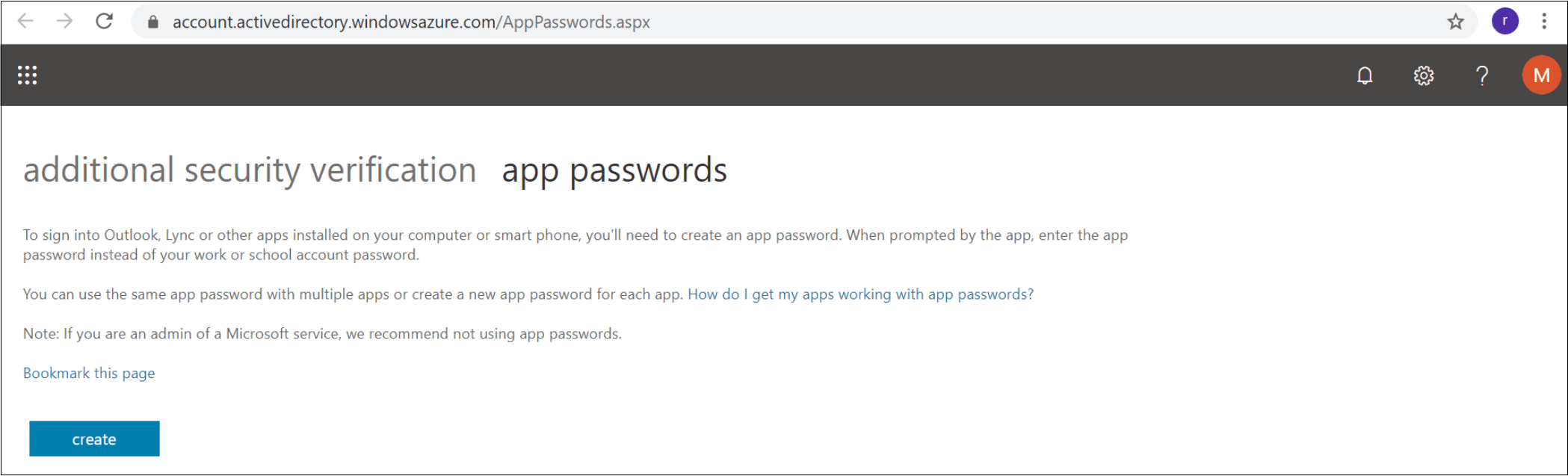Go back to the previous page

(x=25, y=22)
